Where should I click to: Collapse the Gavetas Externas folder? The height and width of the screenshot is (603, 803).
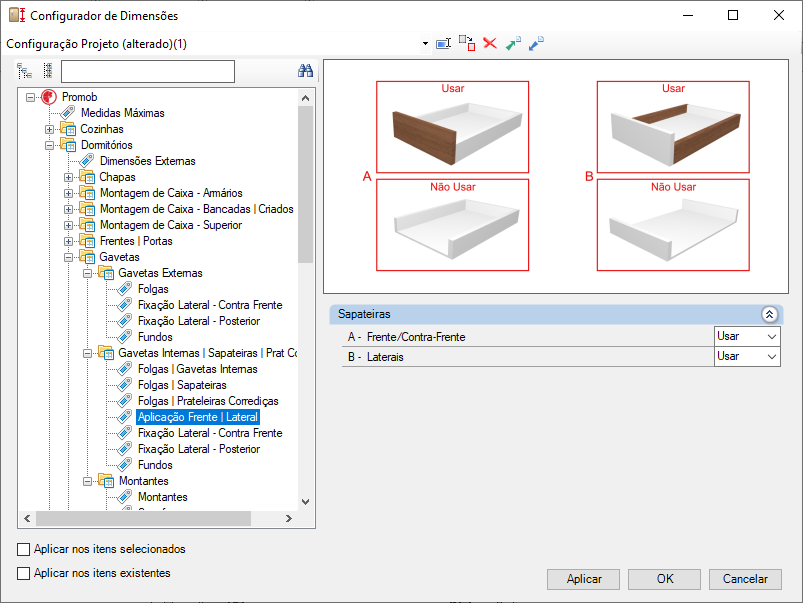click(88, 273)
